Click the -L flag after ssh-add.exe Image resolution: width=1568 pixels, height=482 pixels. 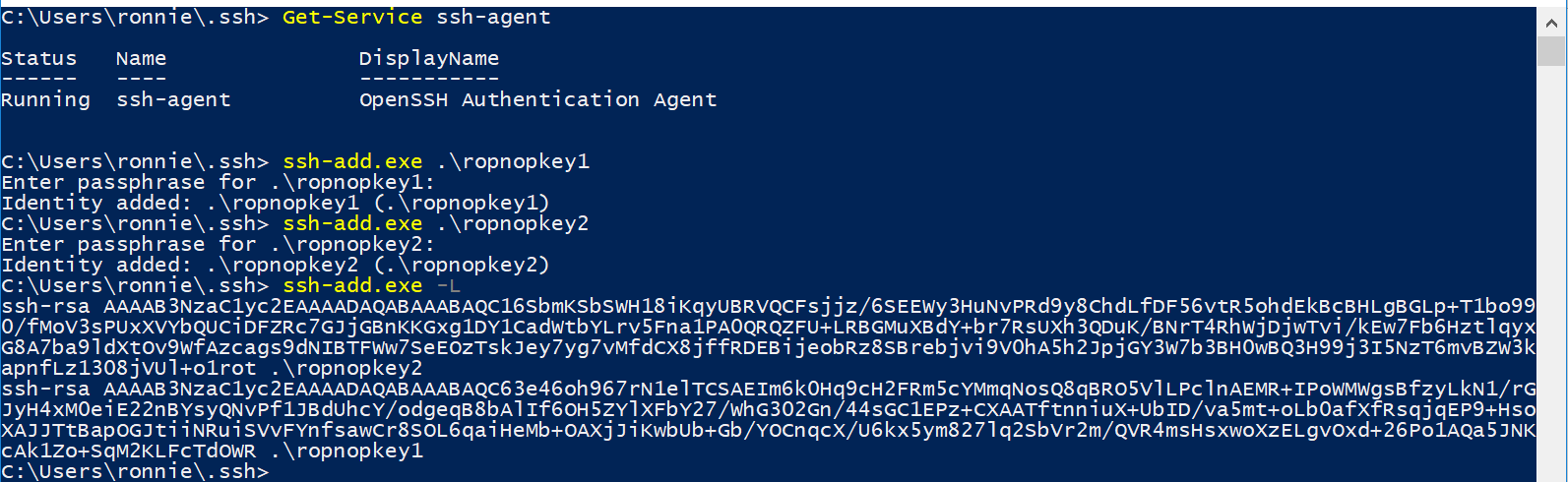449,286
